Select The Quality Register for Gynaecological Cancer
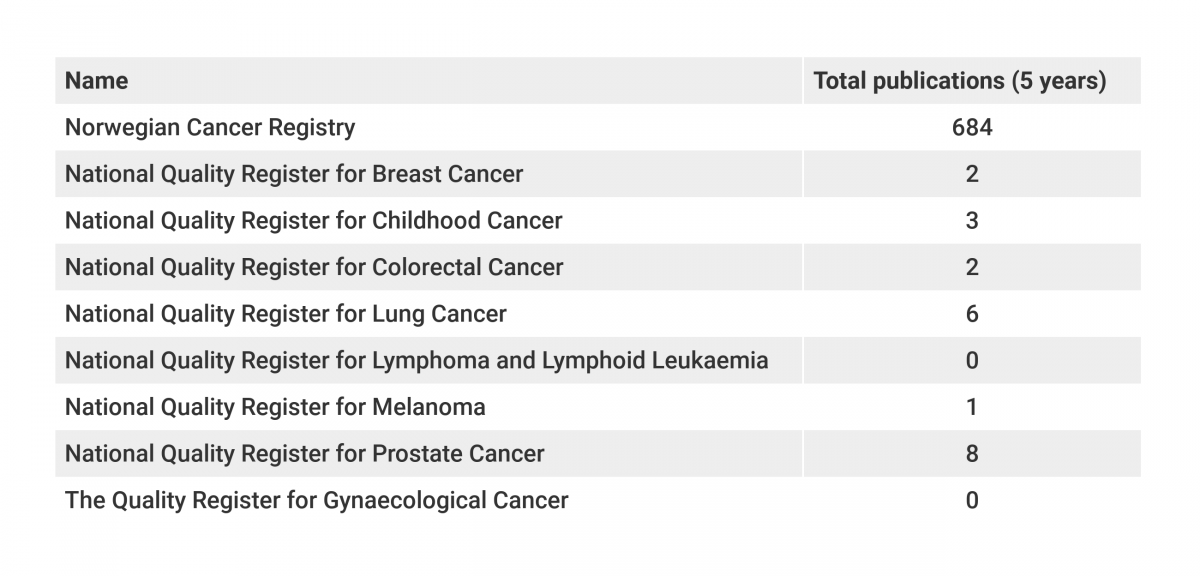This screenshot has width=1200, height=576. coord(317,500)
